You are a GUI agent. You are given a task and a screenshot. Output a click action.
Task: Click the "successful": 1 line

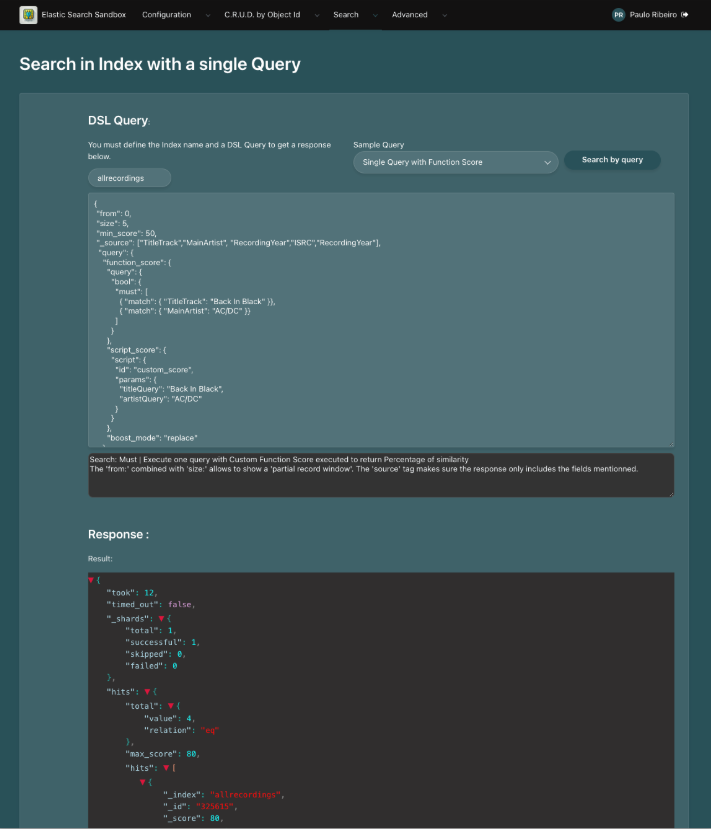[162, 642]
